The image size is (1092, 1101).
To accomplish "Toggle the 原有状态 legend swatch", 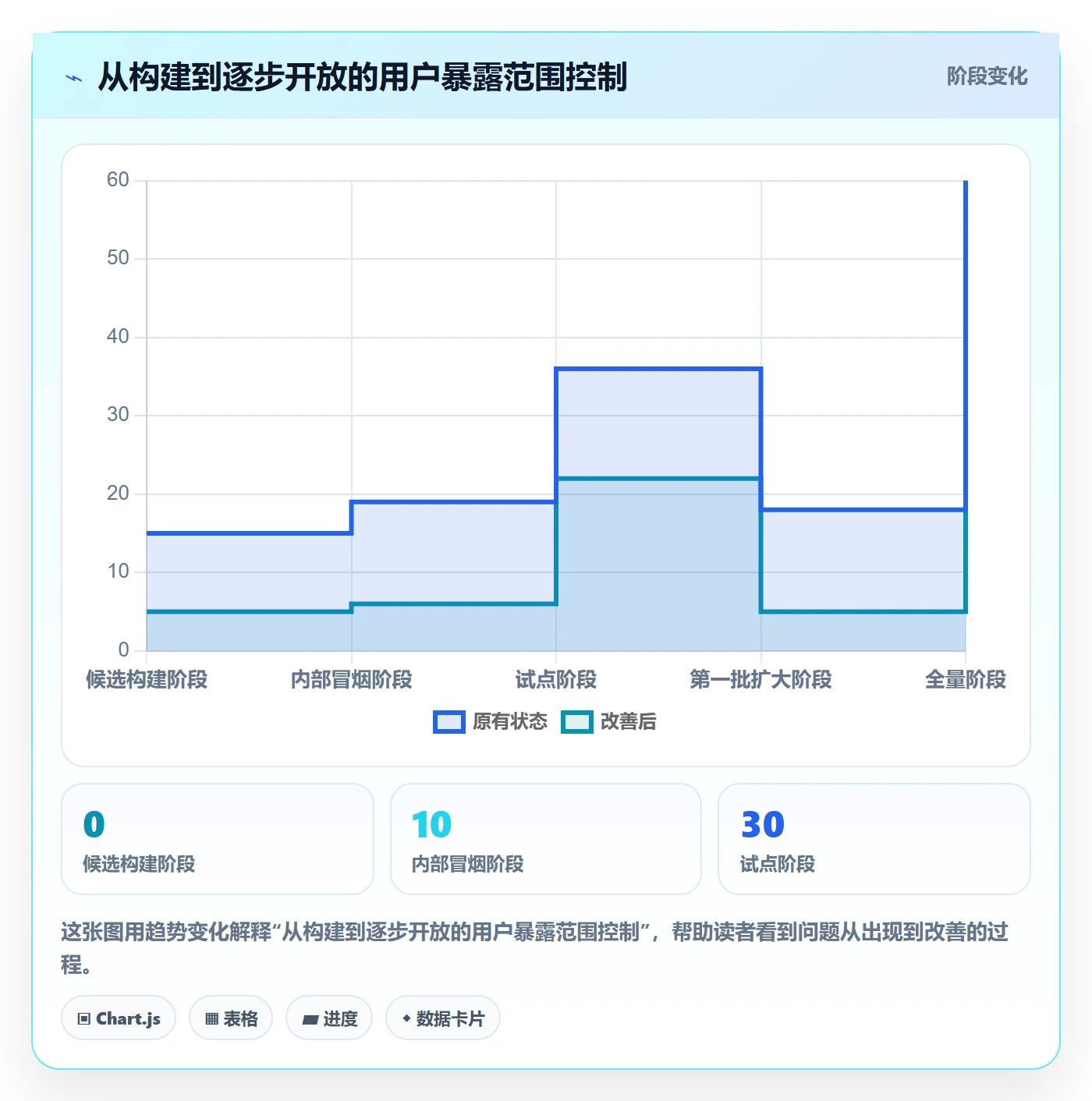I will (x=449, y=722).
